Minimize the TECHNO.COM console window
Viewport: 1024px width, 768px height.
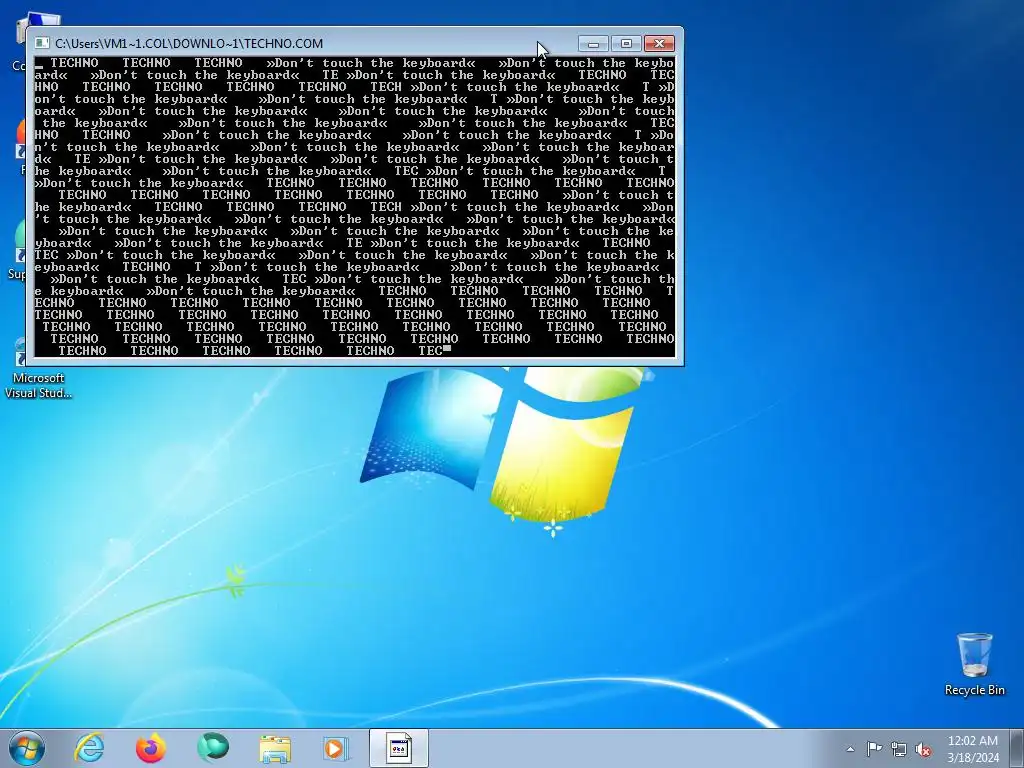coord(593,44)
